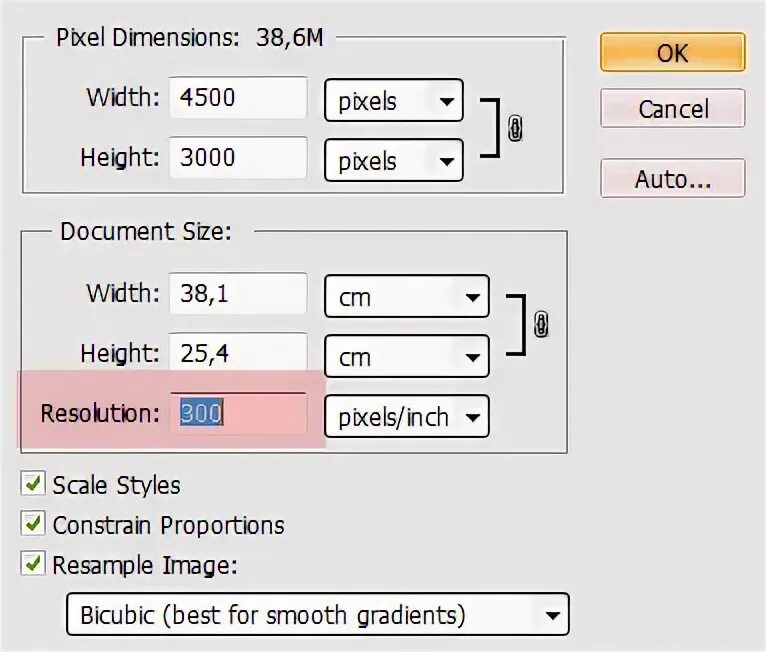Expand document Height cm units dropdown
The height and width of the screenshot is (652, 766).
(x=406, y=356)
